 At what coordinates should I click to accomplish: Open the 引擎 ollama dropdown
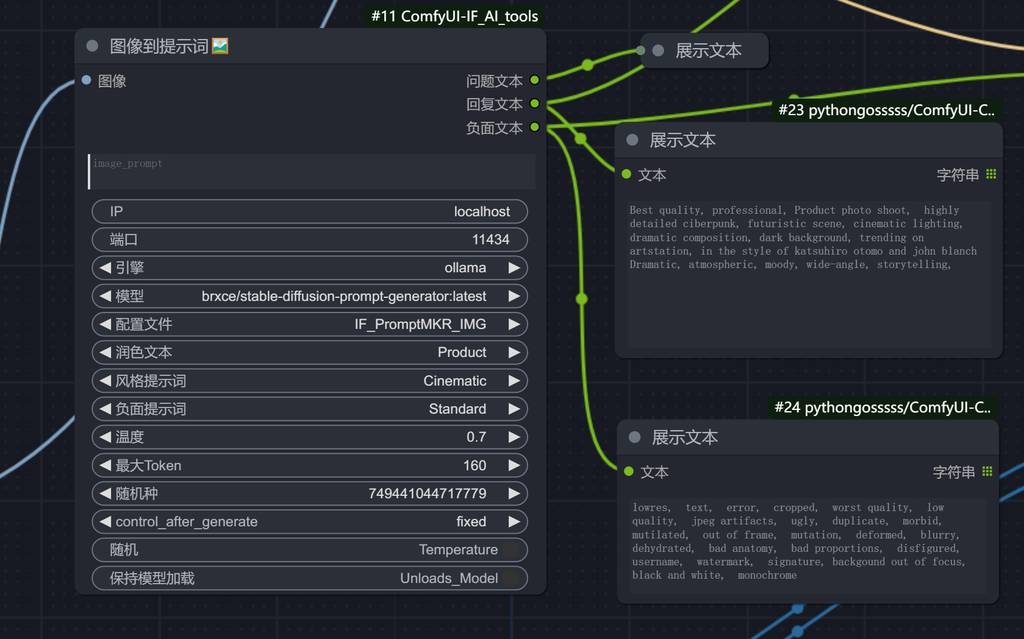coord(309,268)
